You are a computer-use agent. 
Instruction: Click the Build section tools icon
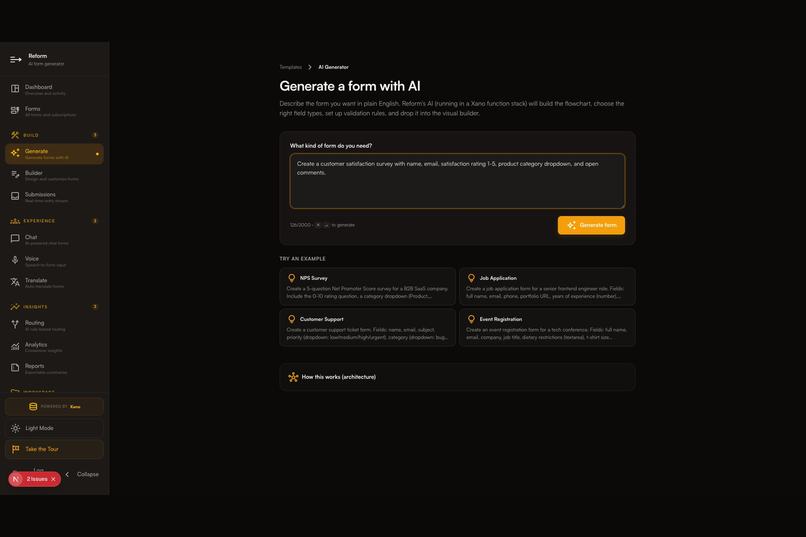[x=15, y=135]
